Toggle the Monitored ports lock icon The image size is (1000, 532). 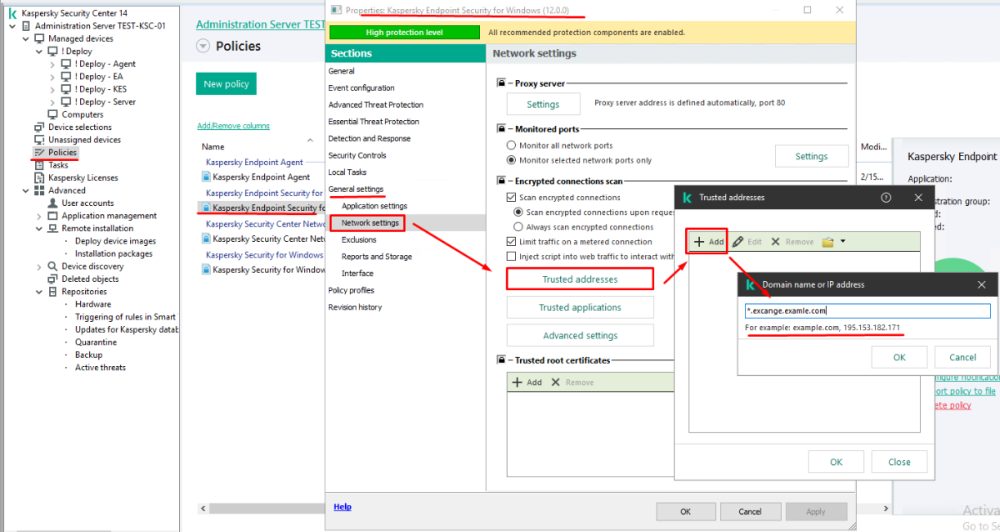click(502, 129)
